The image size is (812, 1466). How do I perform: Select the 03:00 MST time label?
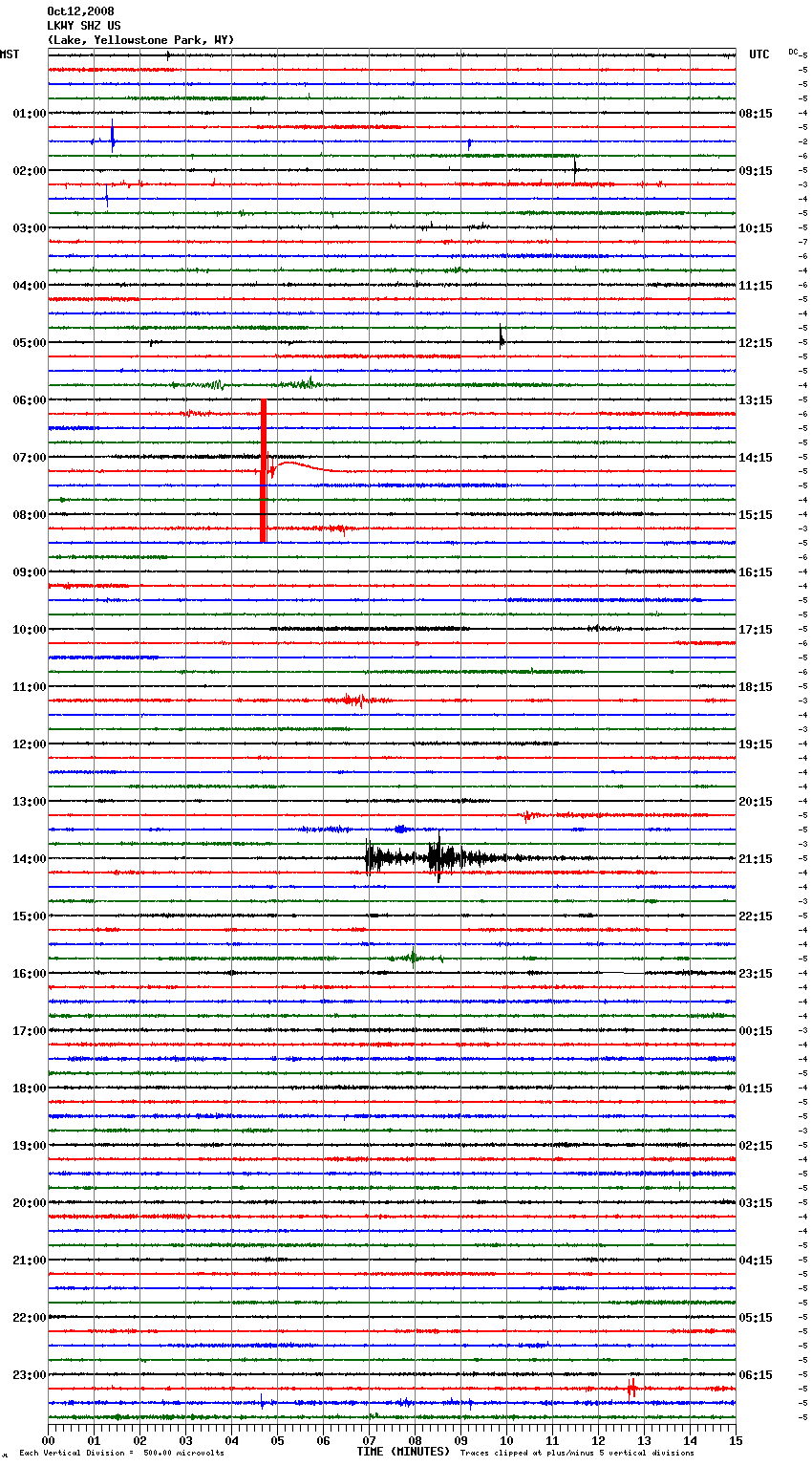coord(30,228)
